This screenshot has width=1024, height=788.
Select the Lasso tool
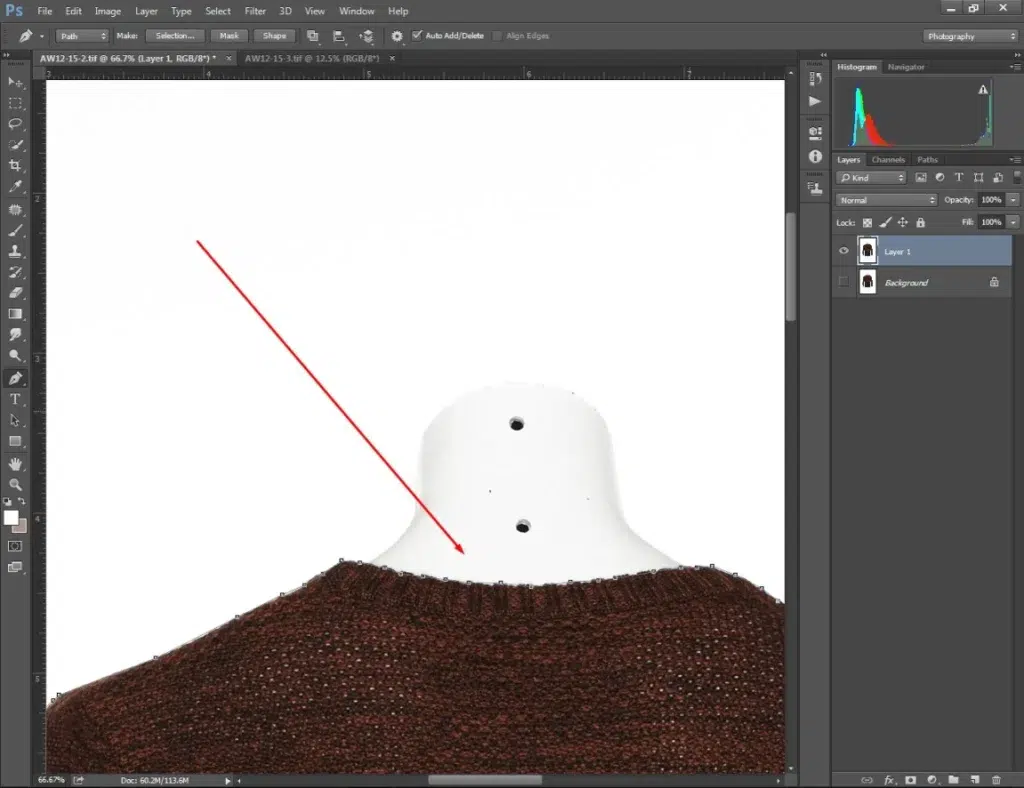(16, 124)
